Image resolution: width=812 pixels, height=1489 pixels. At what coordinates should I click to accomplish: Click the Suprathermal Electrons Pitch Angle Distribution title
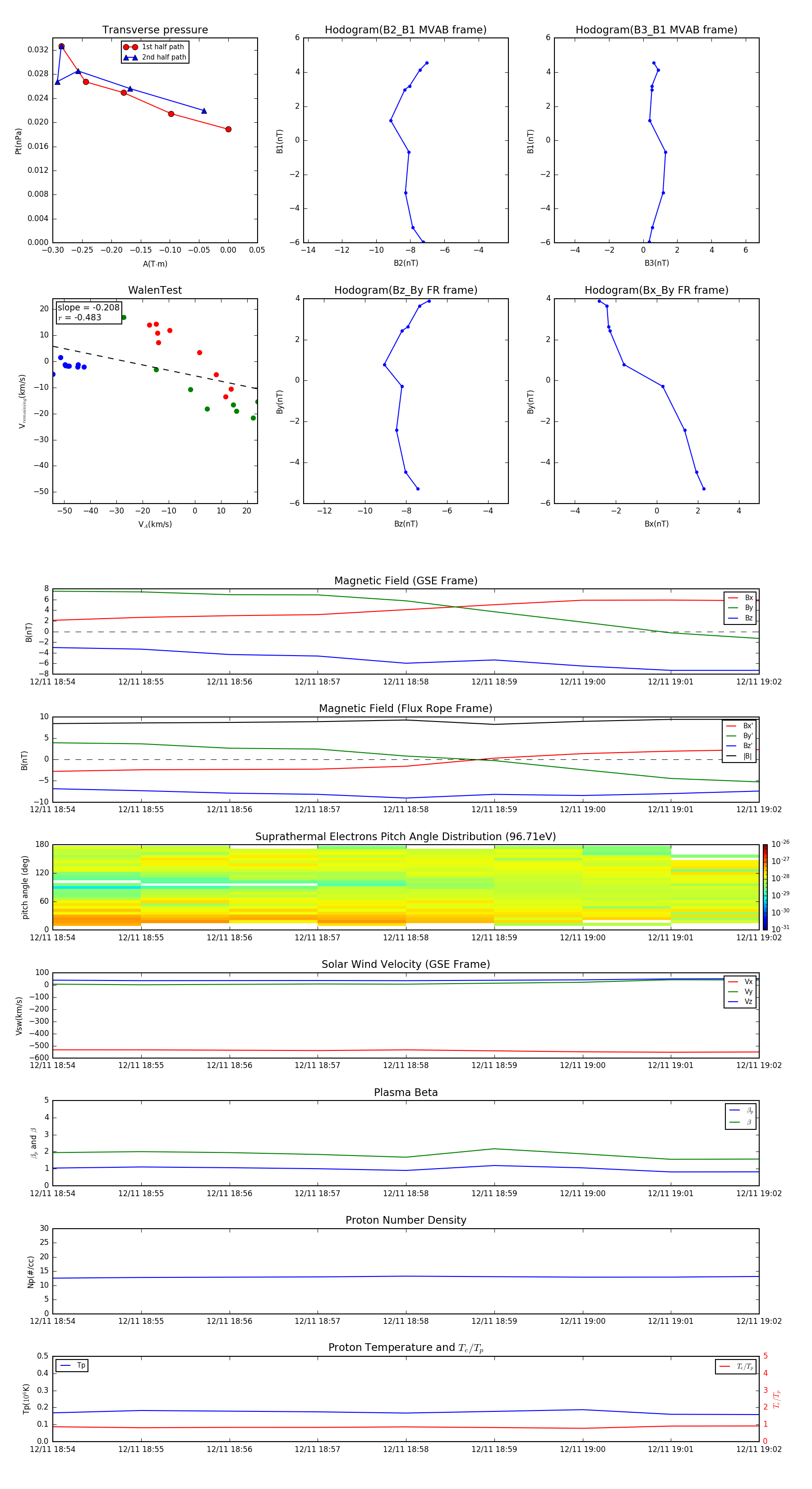(406, 837)
